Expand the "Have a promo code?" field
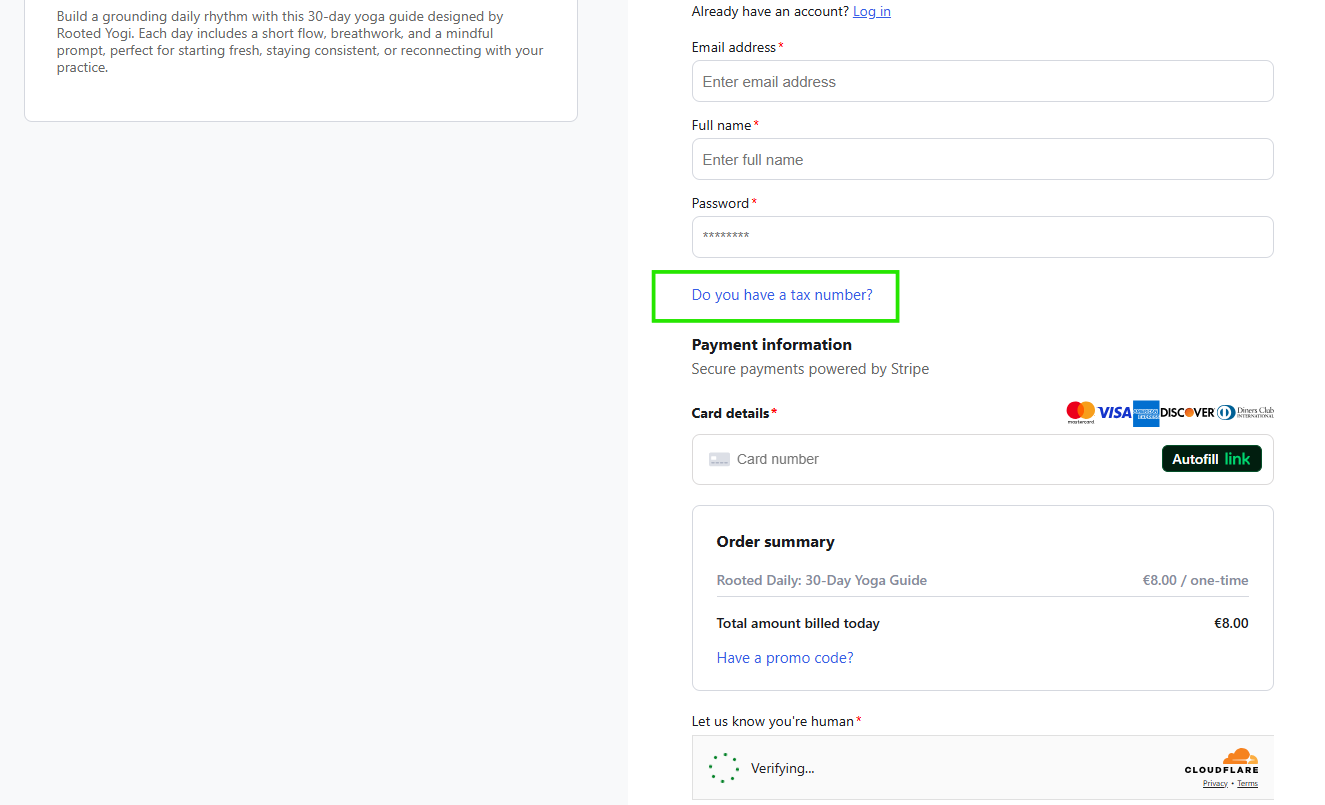The height and width of the screenshot is (805, 1325). 785,658
